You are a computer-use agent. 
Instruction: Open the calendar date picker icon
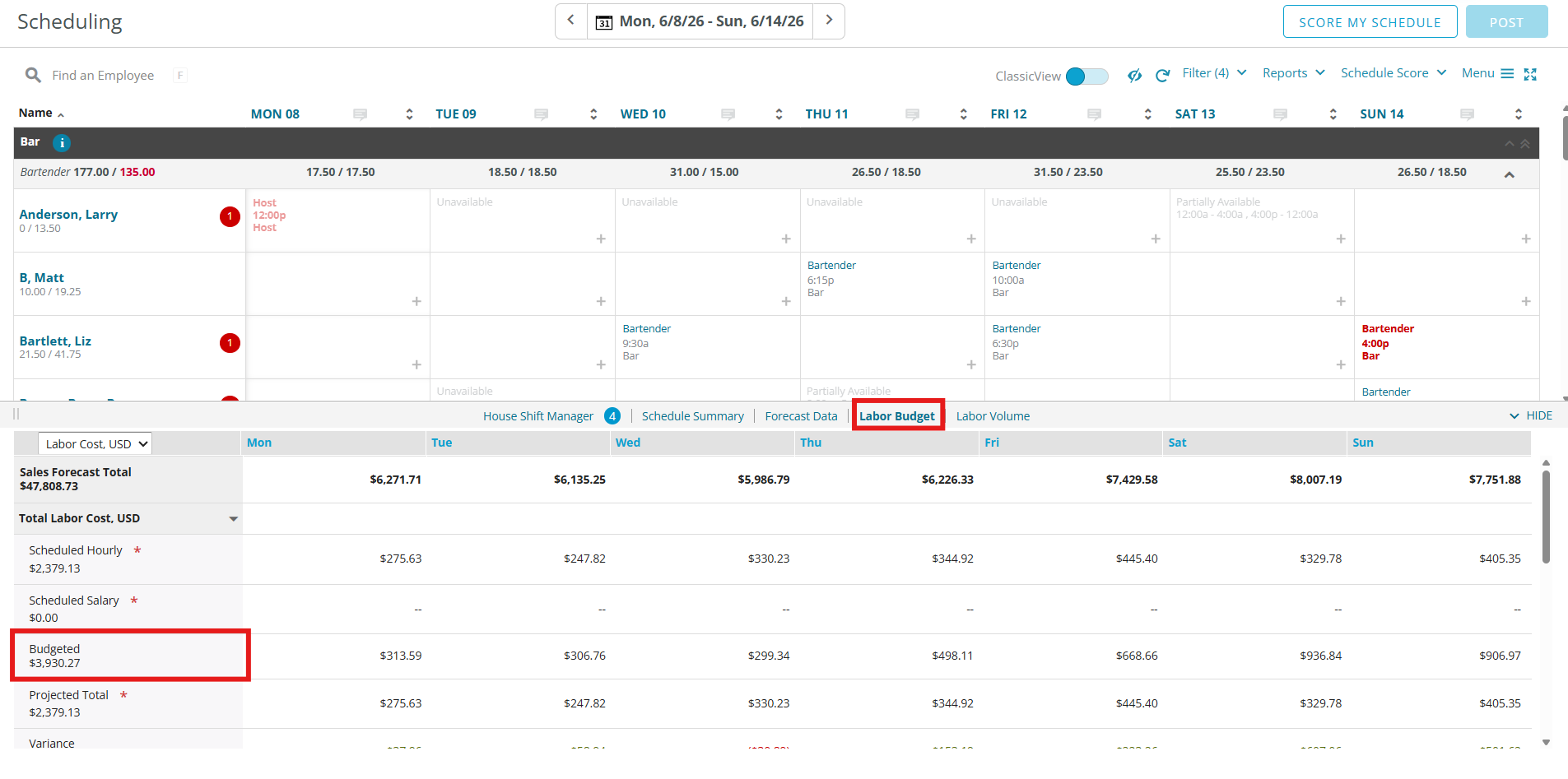pyautogui.click(x=604, y=22)
